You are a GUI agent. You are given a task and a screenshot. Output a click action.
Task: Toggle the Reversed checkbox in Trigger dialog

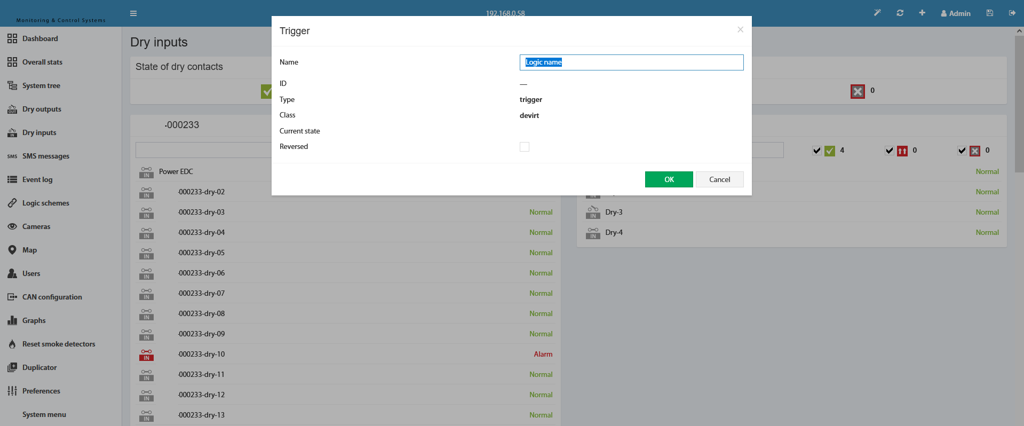click(524, 147)
